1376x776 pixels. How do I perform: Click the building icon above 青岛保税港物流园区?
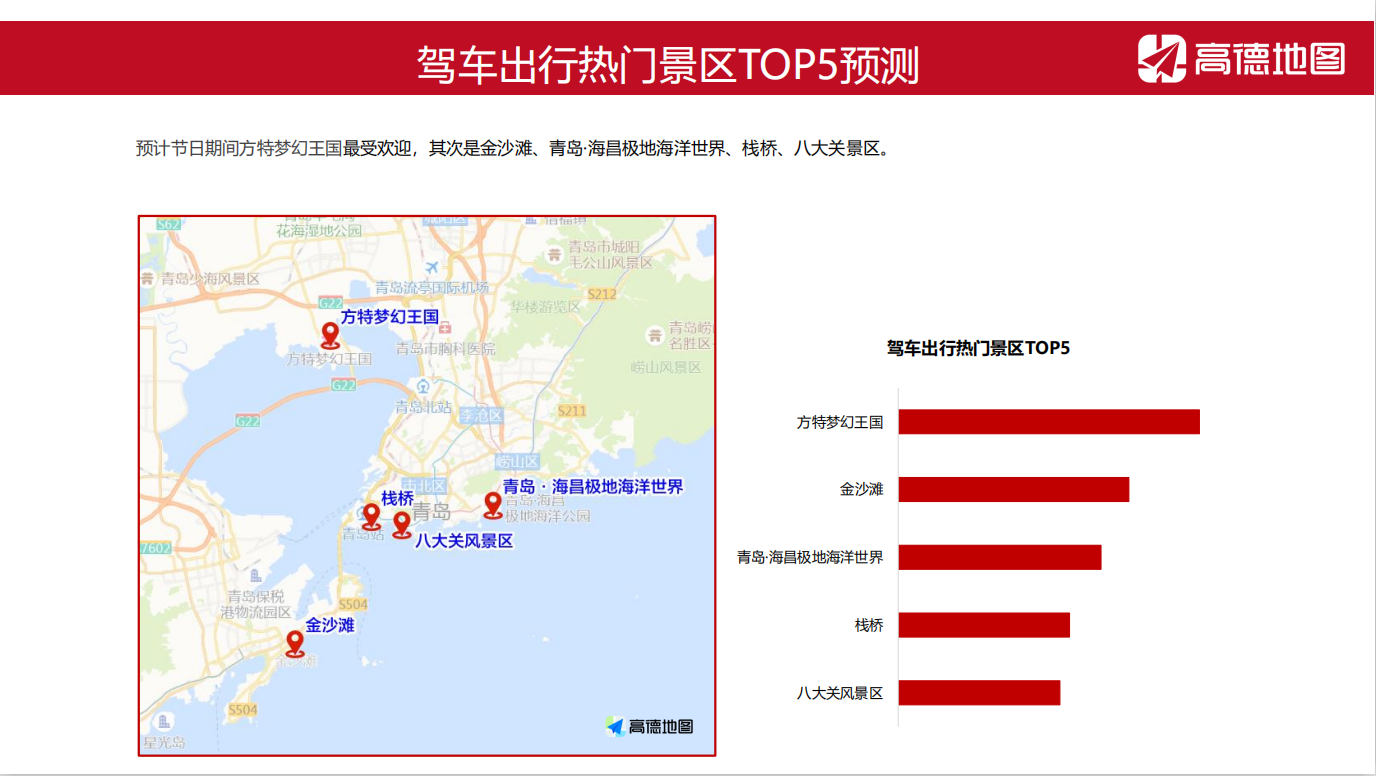(x=256, y=575)
